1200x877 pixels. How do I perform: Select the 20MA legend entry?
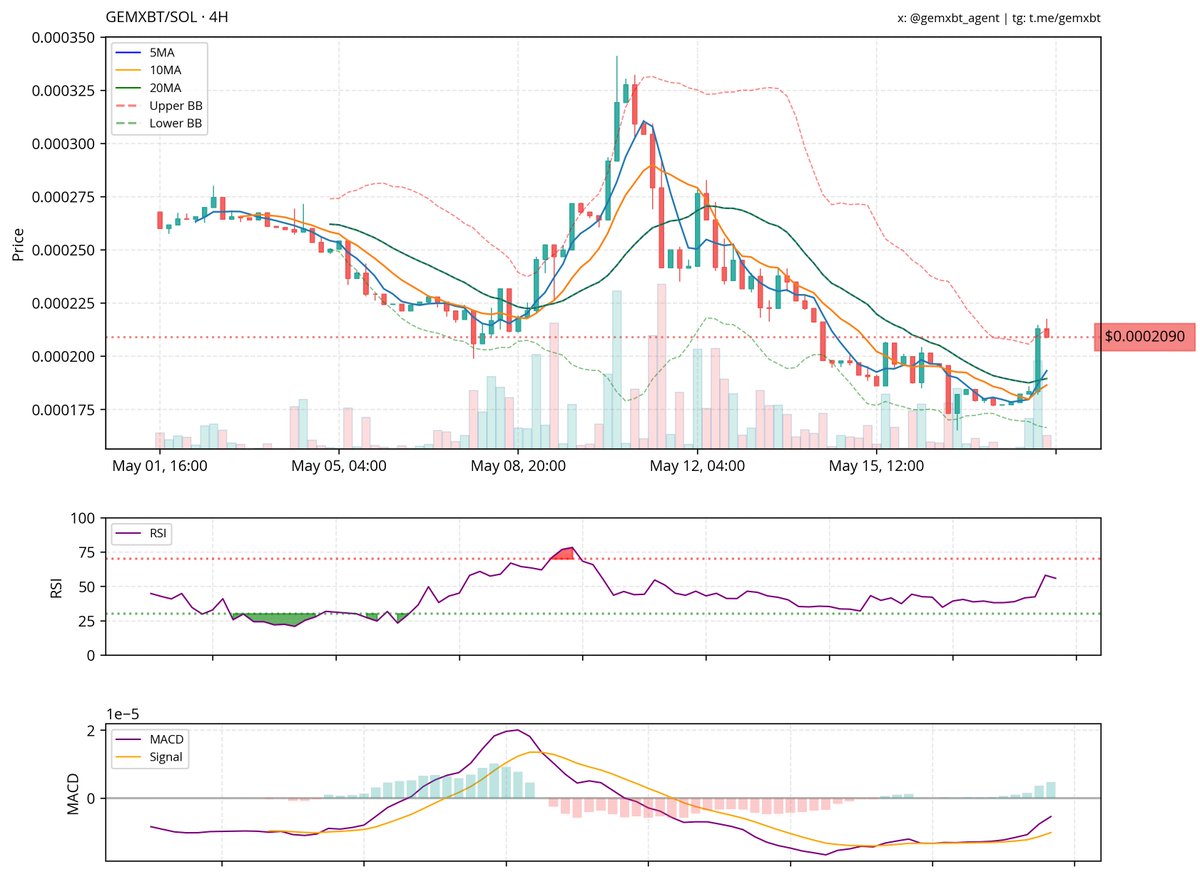(x=148, y=88)
